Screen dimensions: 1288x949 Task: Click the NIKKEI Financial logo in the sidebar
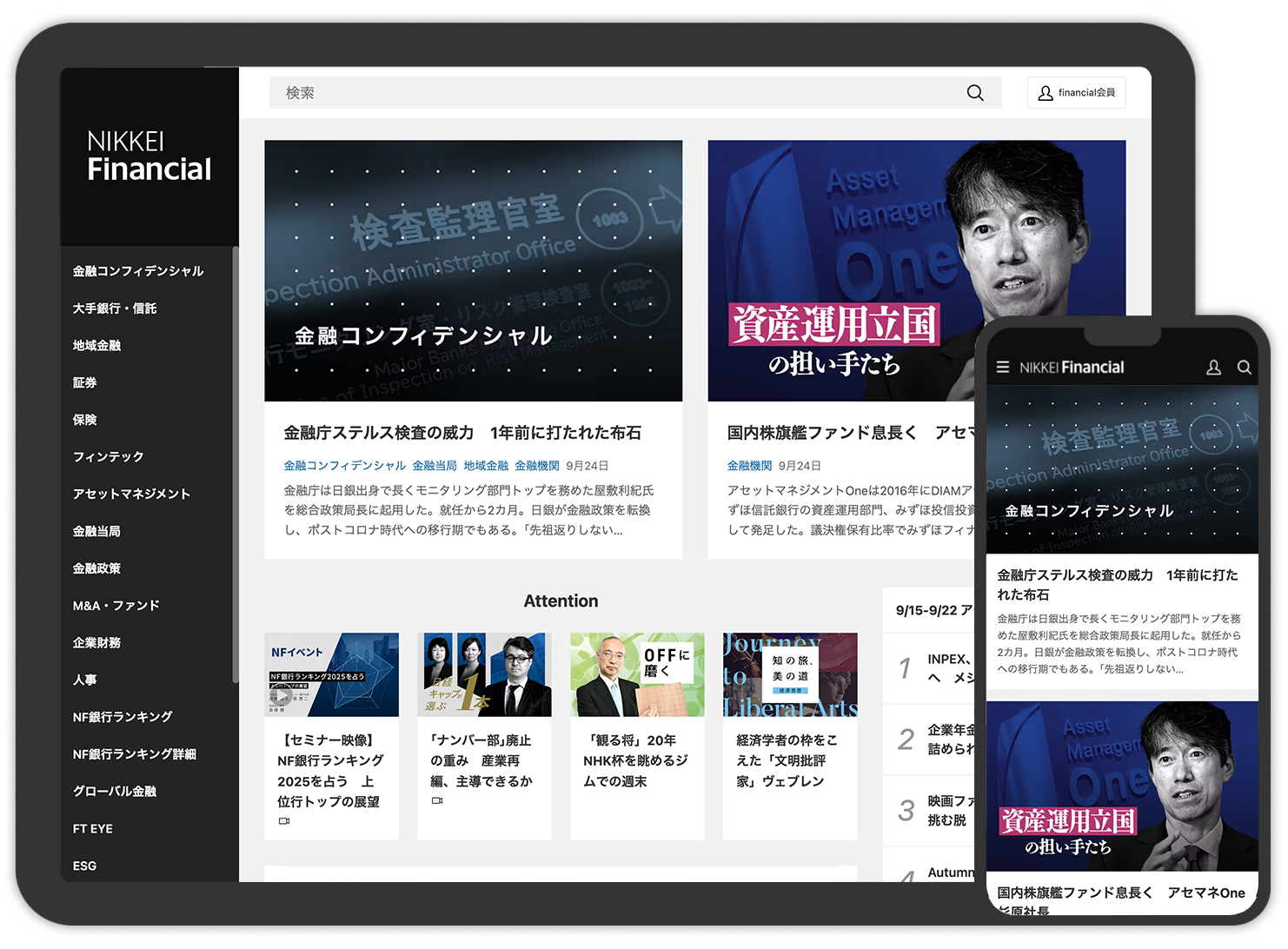(149, 156)
